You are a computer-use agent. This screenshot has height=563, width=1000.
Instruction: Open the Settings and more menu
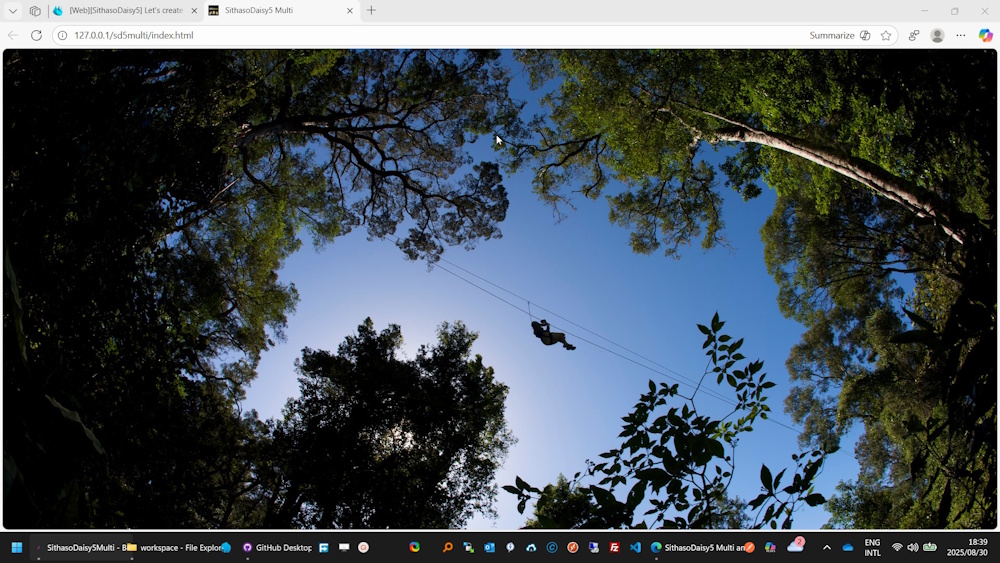coord(960,35)
